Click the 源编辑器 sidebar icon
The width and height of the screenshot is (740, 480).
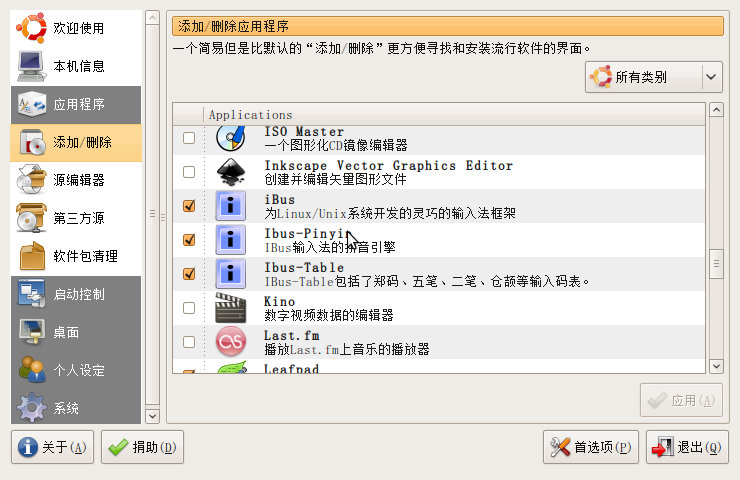[31, 180]
